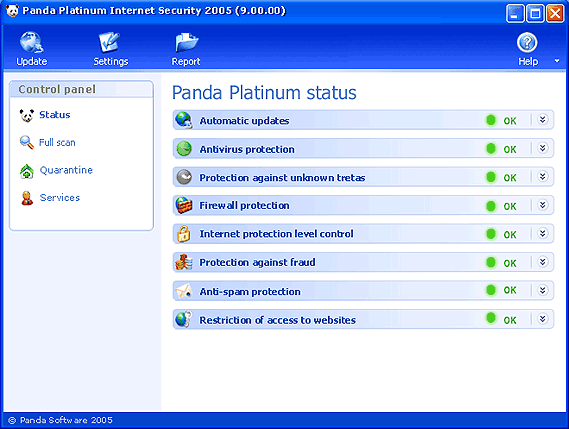This screenshot has width=569, height=429.
Task: Open the dropdown arrow next to Help
Action: (x=557, y=61)
